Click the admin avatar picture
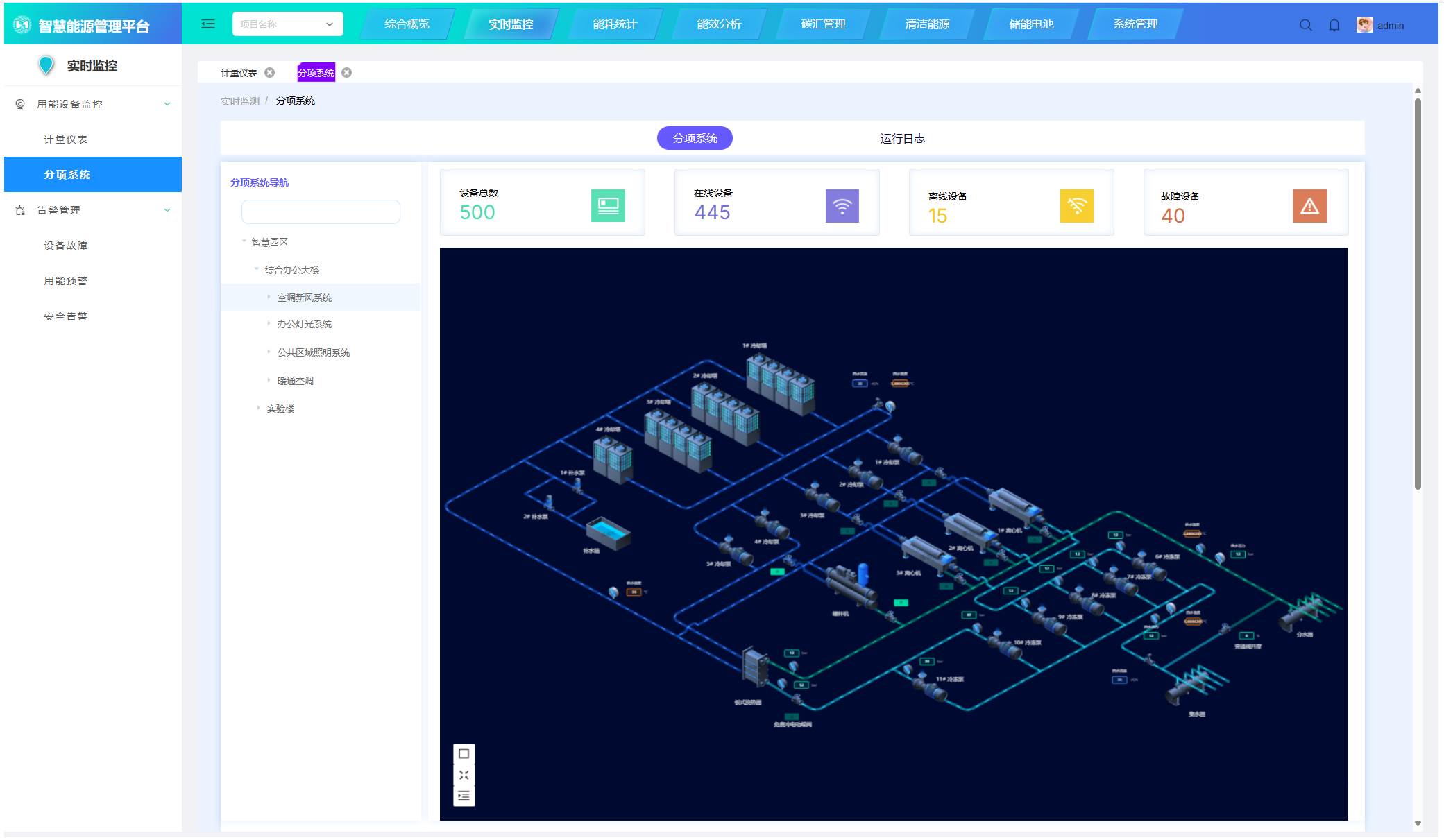The width and height of the screenshot is (1444, 840). click(x=1364, y=25)
